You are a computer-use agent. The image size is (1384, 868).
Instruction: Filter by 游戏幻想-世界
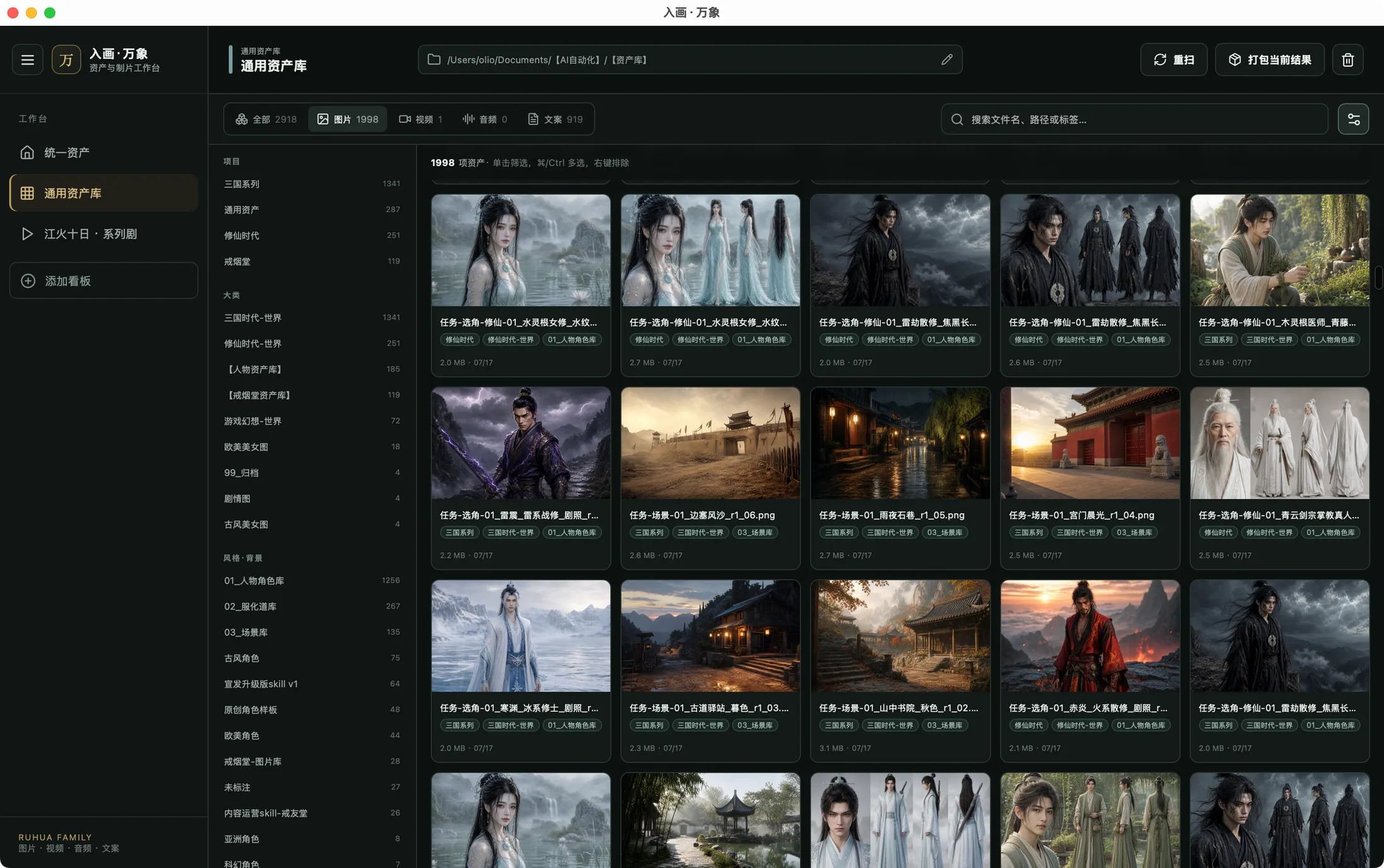click(312, 421)
